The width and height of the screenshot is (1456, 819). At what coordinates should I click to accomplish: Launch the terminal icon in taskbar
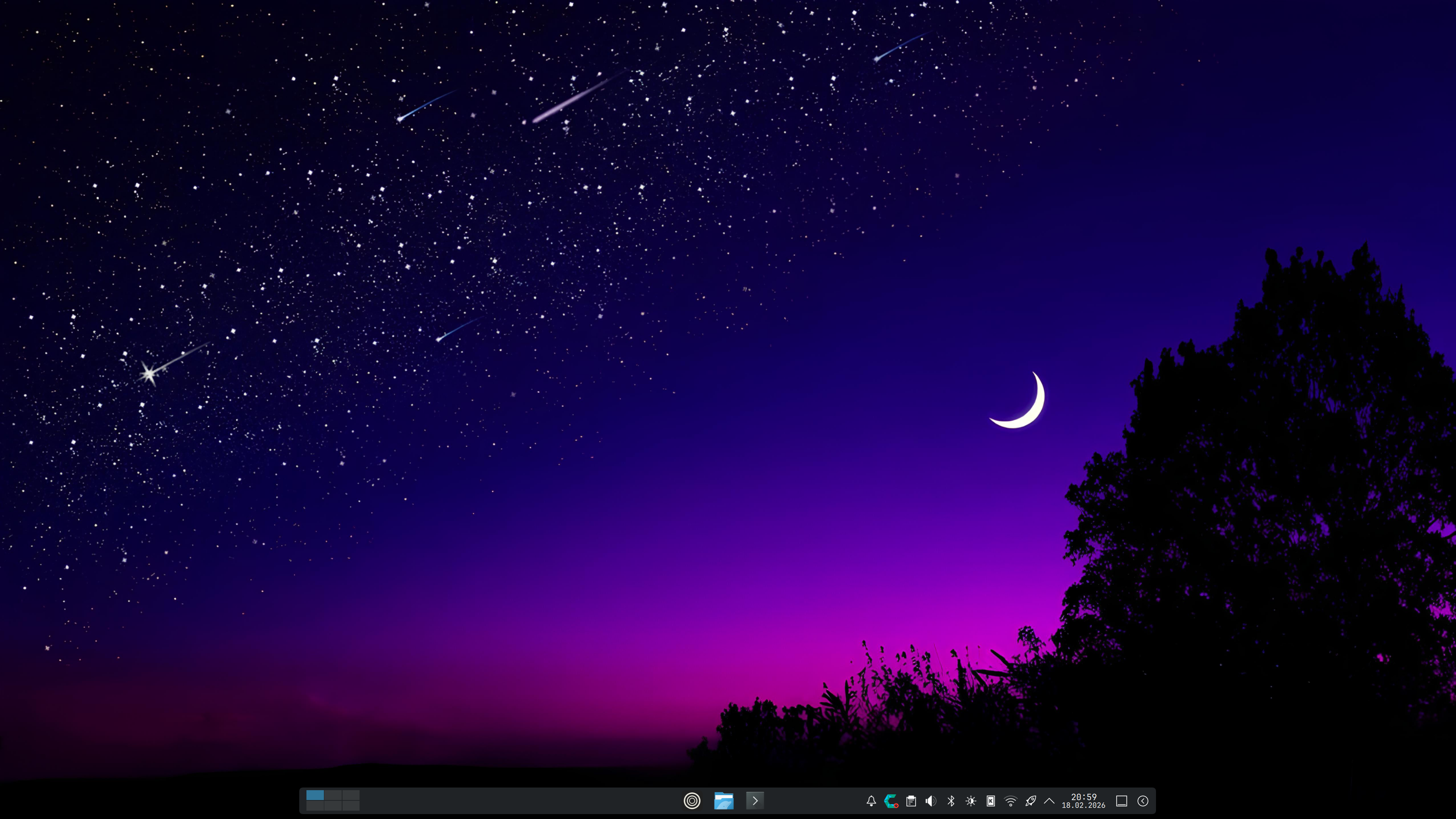(x=755, y=801)
